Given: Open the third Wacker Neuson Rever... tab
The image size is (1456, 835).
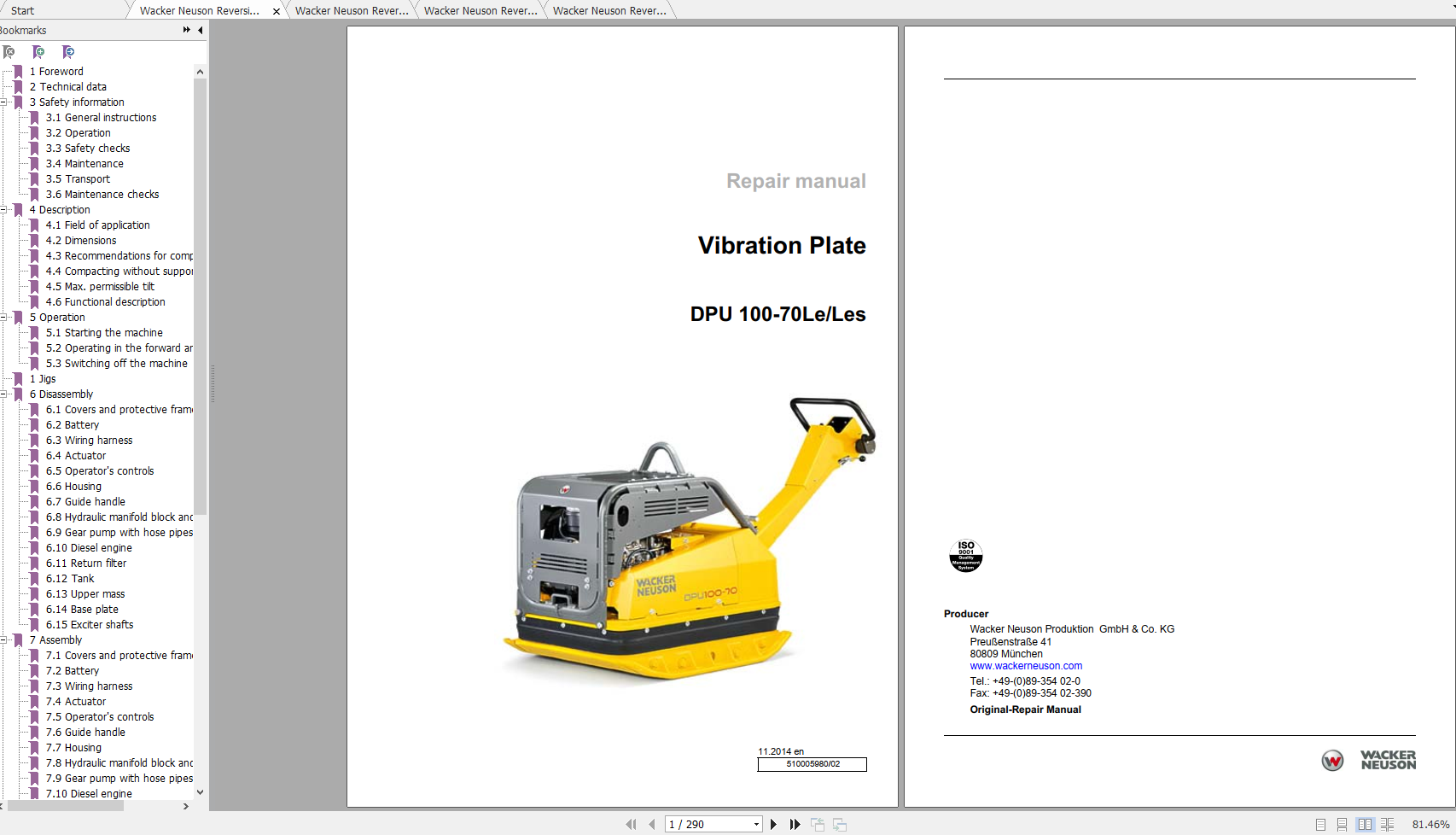Looking at the screenshot, I should (480, 10).
